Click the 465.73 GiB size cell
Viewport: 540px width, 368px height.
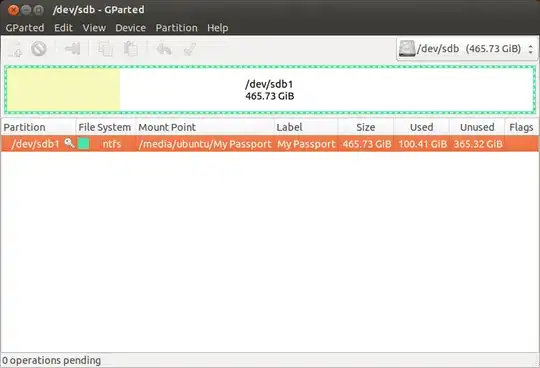(x=367, y=144)
